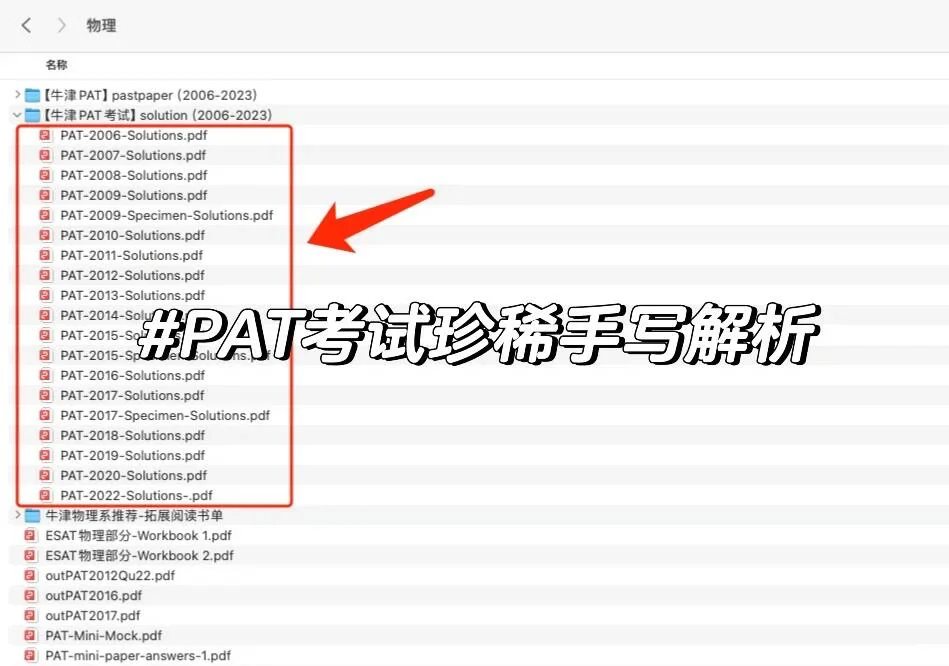The height and width of the screenshot is (666, 949).
Task: Expand the 【牛津PAT】pastpaper (2006-2023) folder
Action: point(17,94)
